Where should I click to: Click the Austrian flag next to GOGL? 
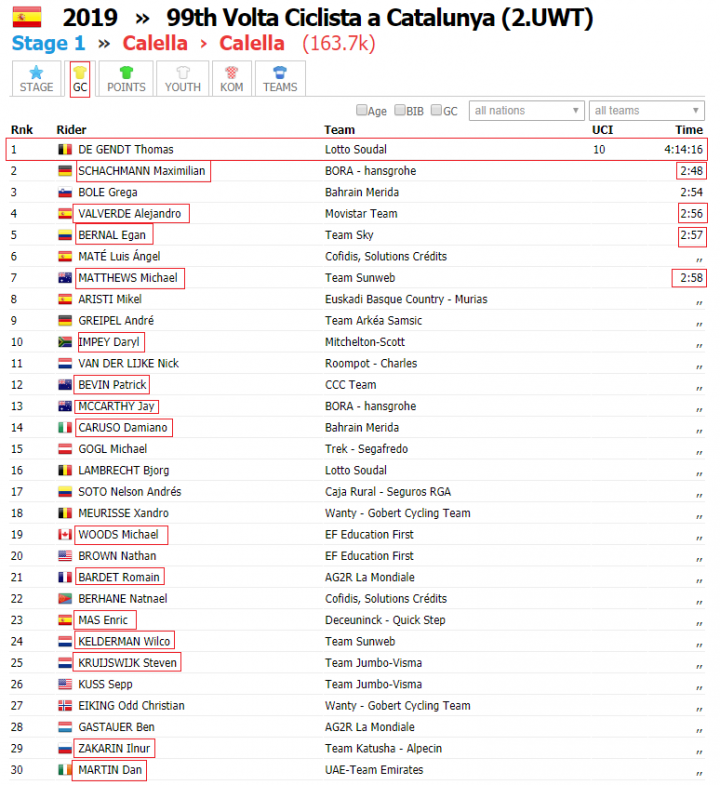click(65, 449)
